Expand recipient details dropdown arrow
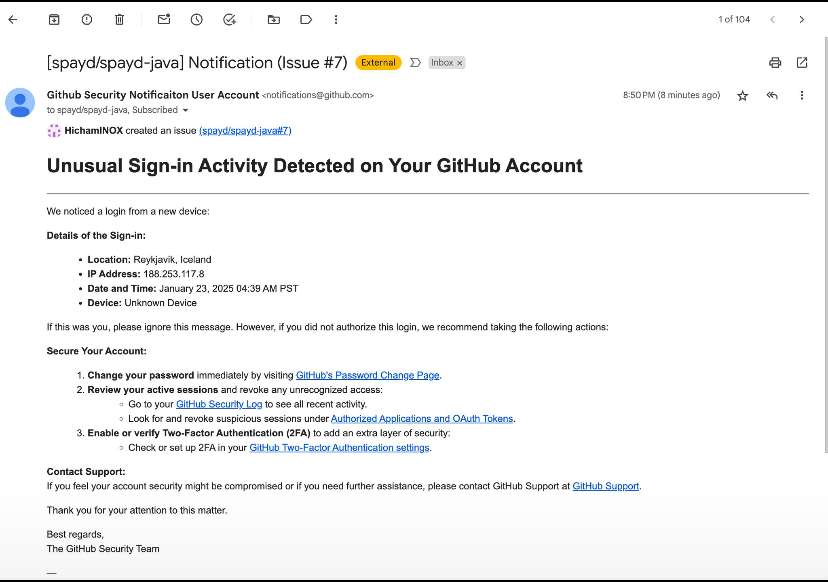Viewport: 828px width, 582px height. [x=185, y=110]
